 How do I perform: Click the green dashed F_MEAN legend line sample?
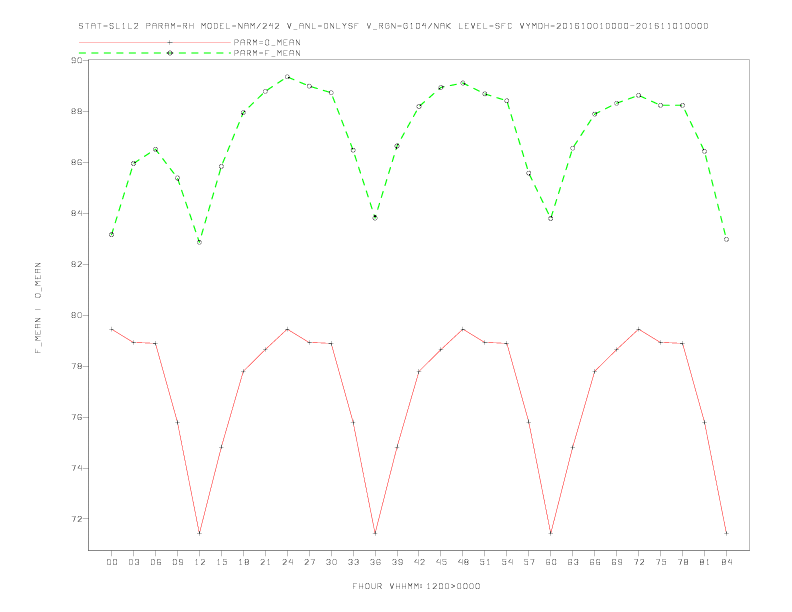pos(155,53)
